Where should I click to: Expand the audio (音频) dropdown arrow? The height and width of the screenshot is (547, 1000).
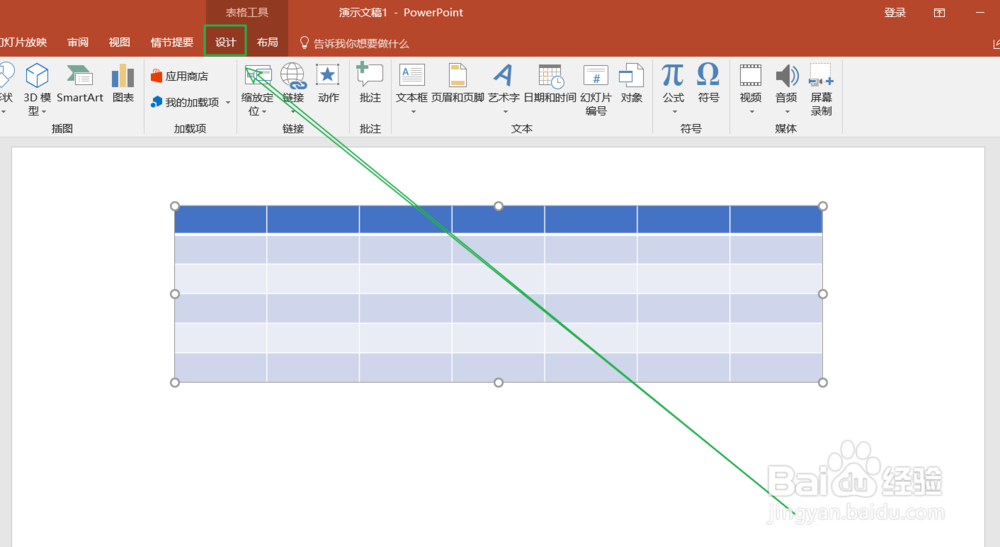(787, 112)
